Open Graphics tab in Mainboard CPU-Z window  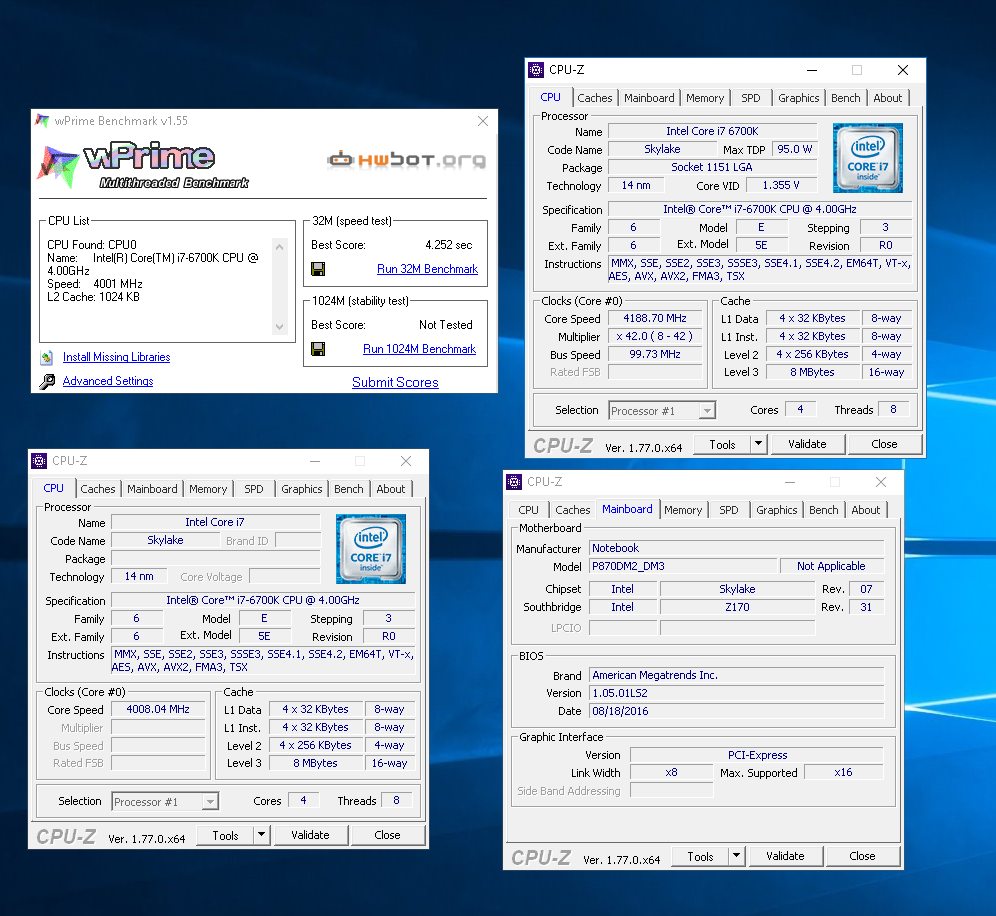click(776, 510)
